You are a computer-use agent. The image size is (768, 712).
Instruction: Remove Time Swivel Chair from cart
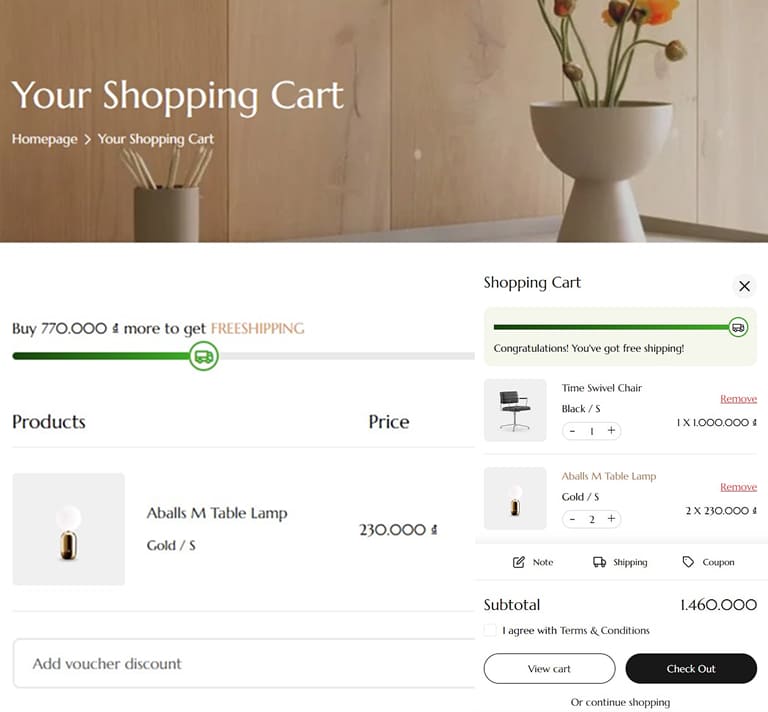pos(738,399)
